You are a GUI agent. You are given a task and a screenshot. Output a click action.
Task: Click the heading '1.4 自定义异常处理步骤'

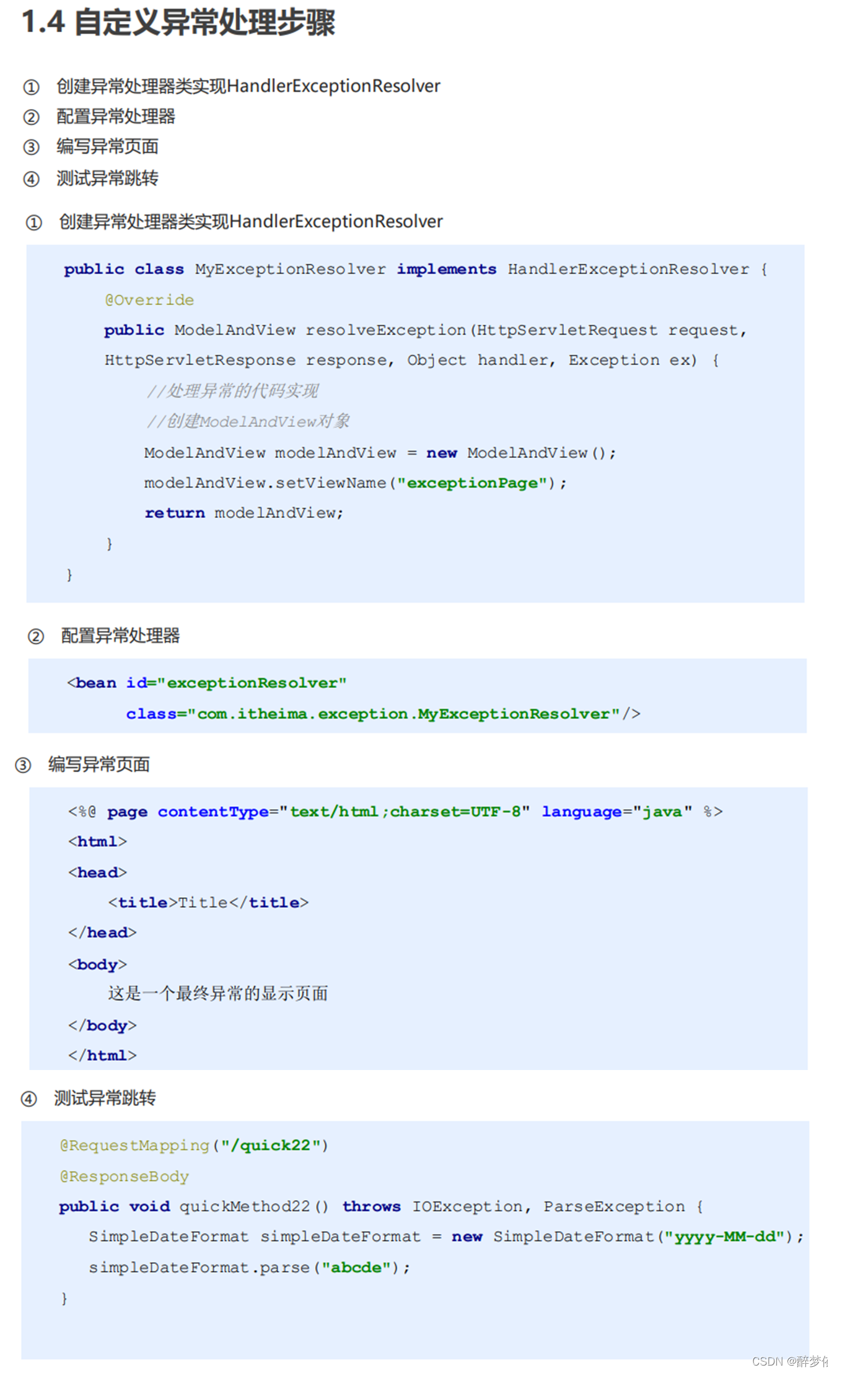click(178, 22)
